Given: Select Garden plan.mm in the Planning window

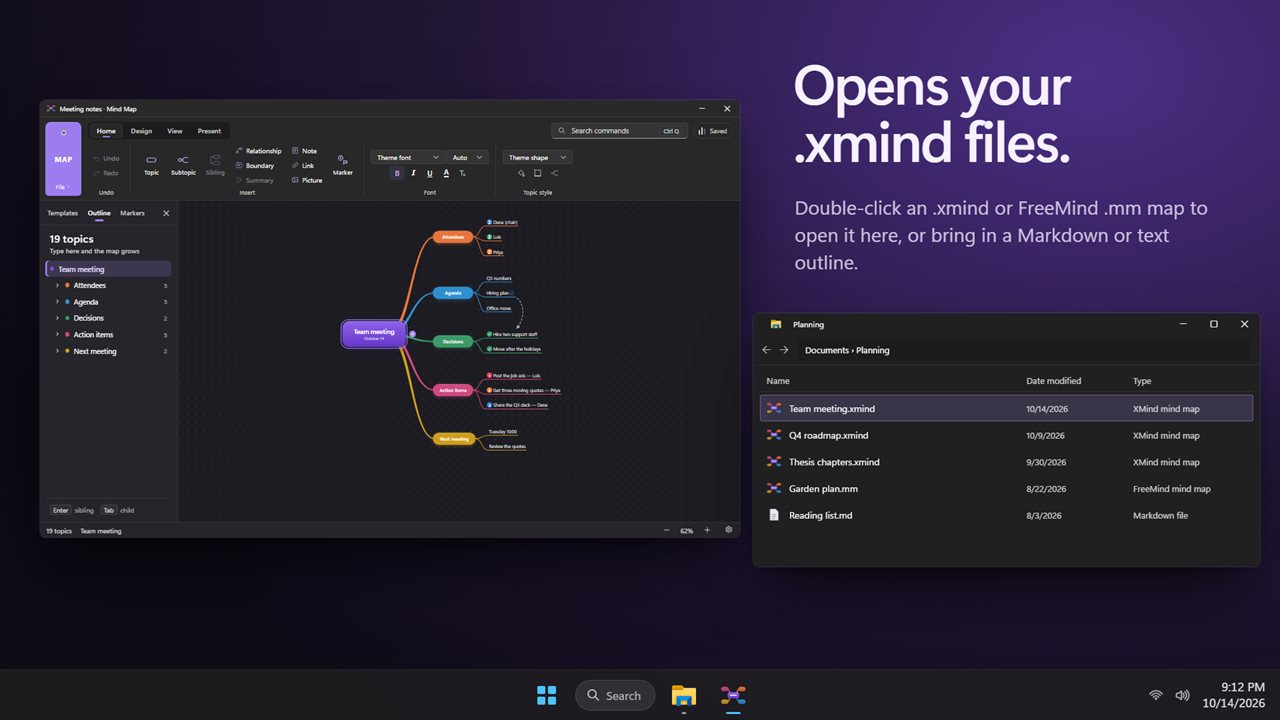Looking at the screenshot, I should pos(1006,489).
